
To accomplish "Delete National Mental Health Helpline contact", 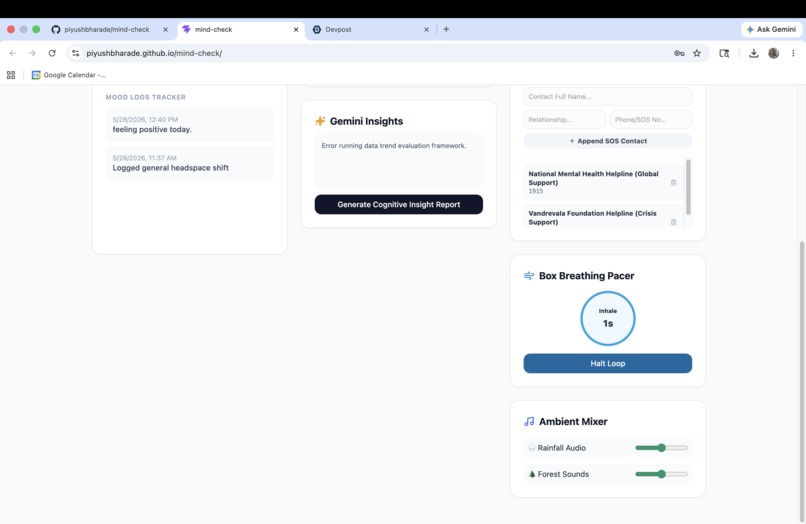I will (673, 183).
